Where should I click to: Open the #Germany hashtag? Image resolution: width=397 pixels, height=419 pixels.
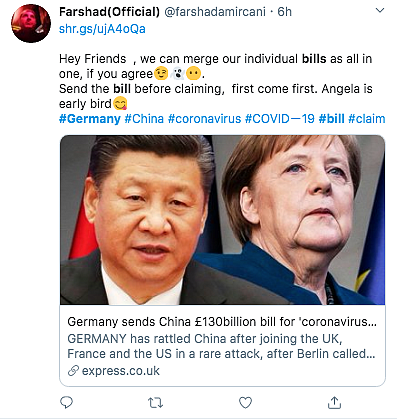click(90, 119)
